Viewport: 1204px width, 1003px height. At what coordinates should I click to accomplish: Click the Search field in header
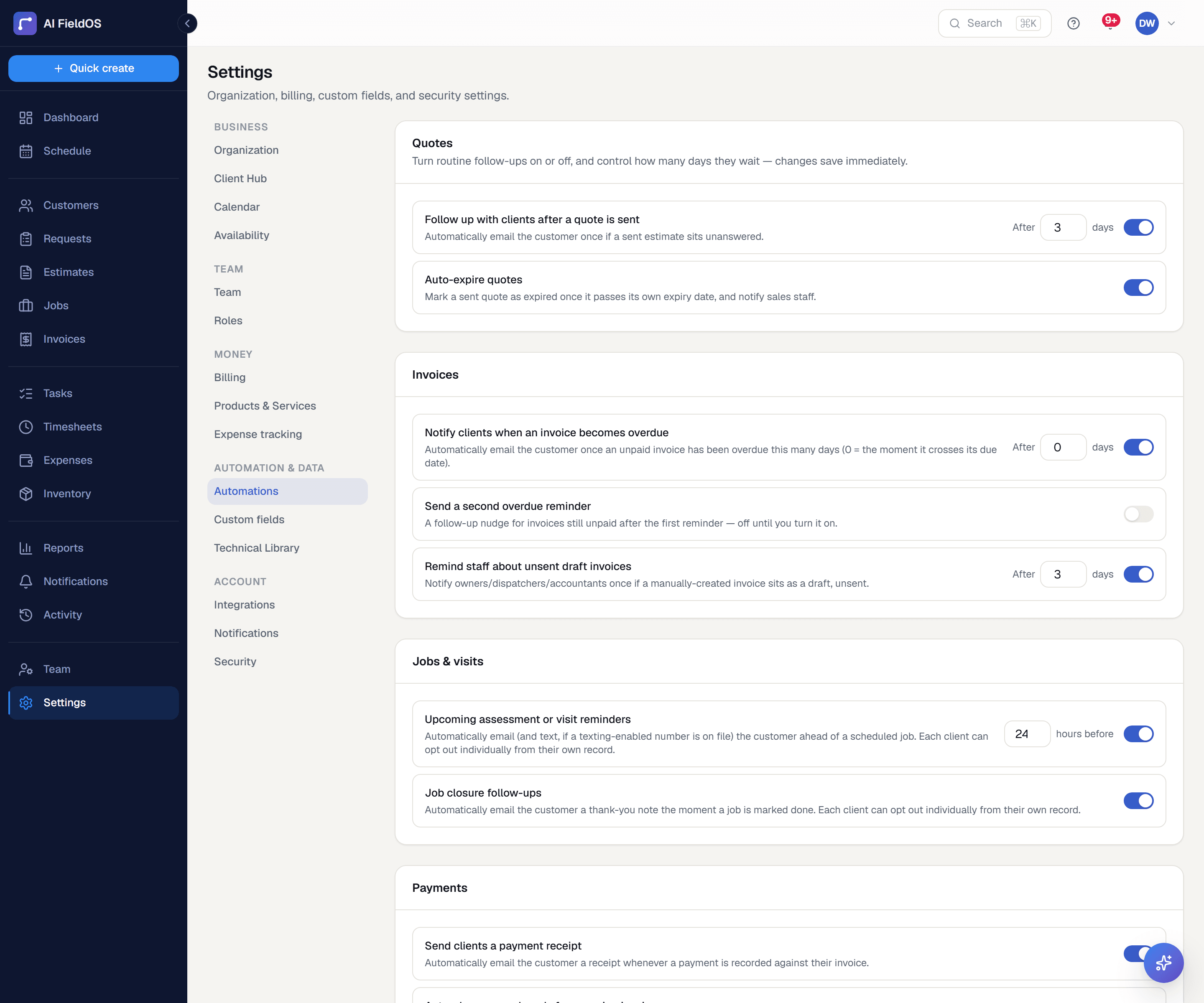[x=994, y=23]
